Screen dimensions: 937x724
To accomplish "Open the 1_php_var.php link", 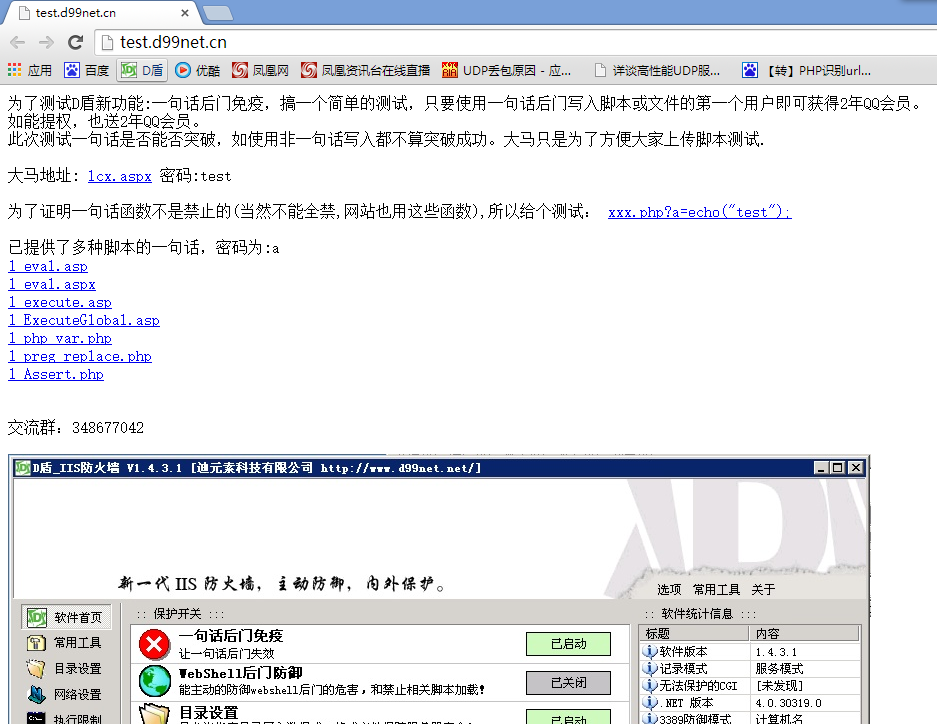I will [60, 338].
